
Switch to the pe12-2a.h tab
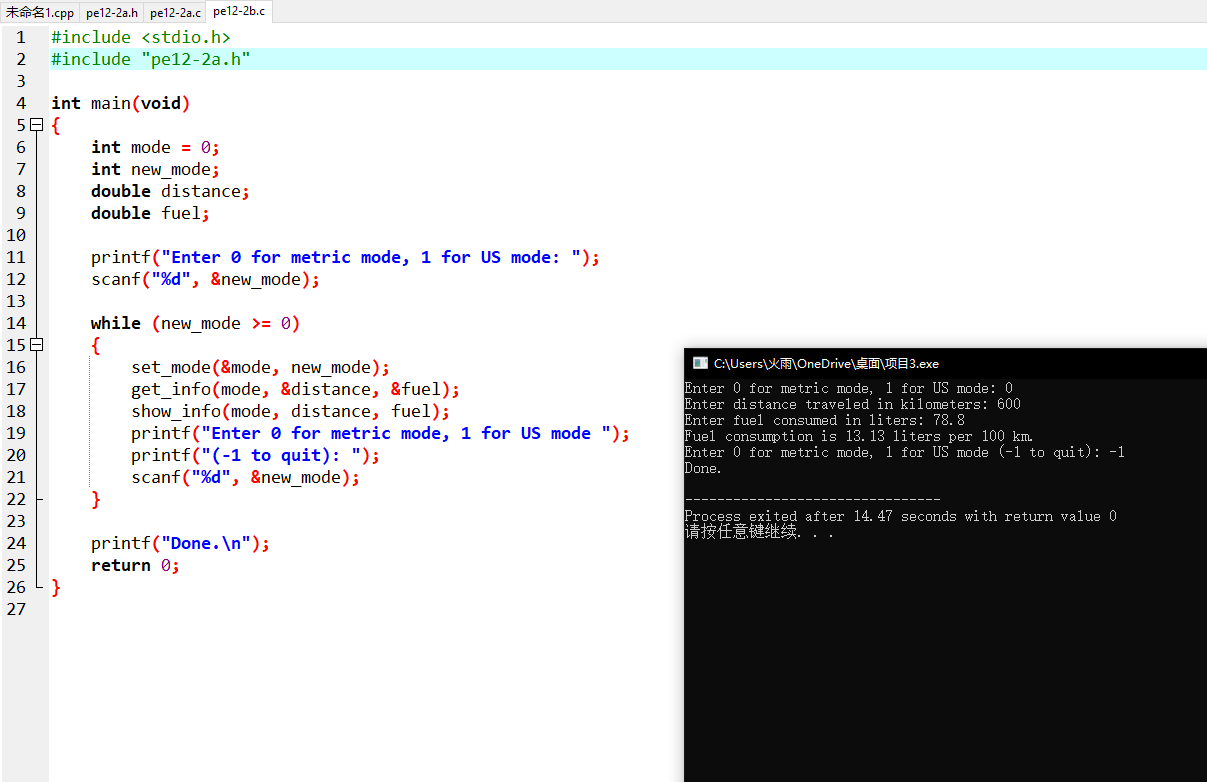(x=112, y=12)
